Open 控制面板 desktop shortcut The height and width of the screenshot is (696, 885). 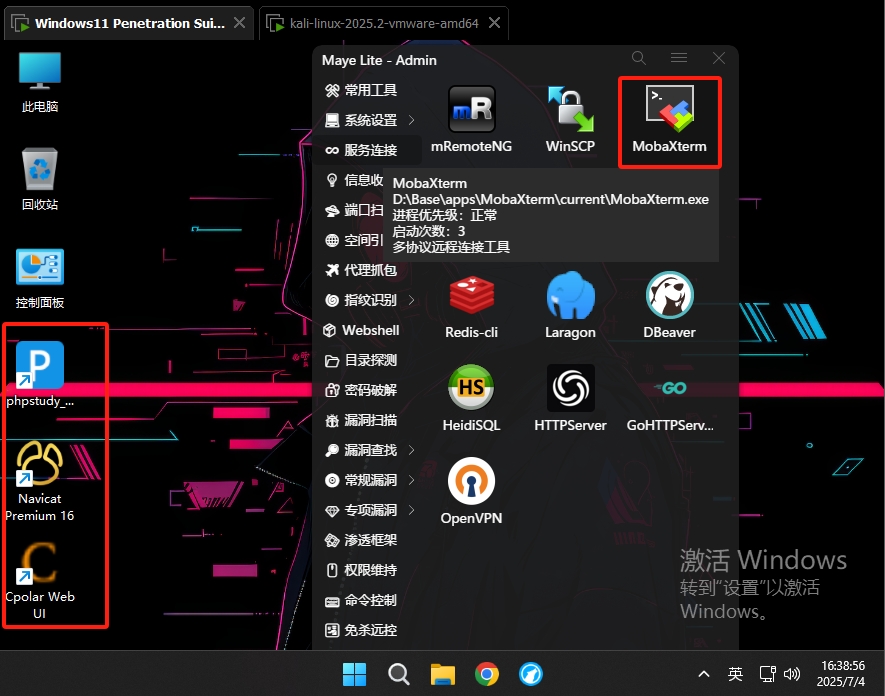pyautogui.click(x=40, y=278)
